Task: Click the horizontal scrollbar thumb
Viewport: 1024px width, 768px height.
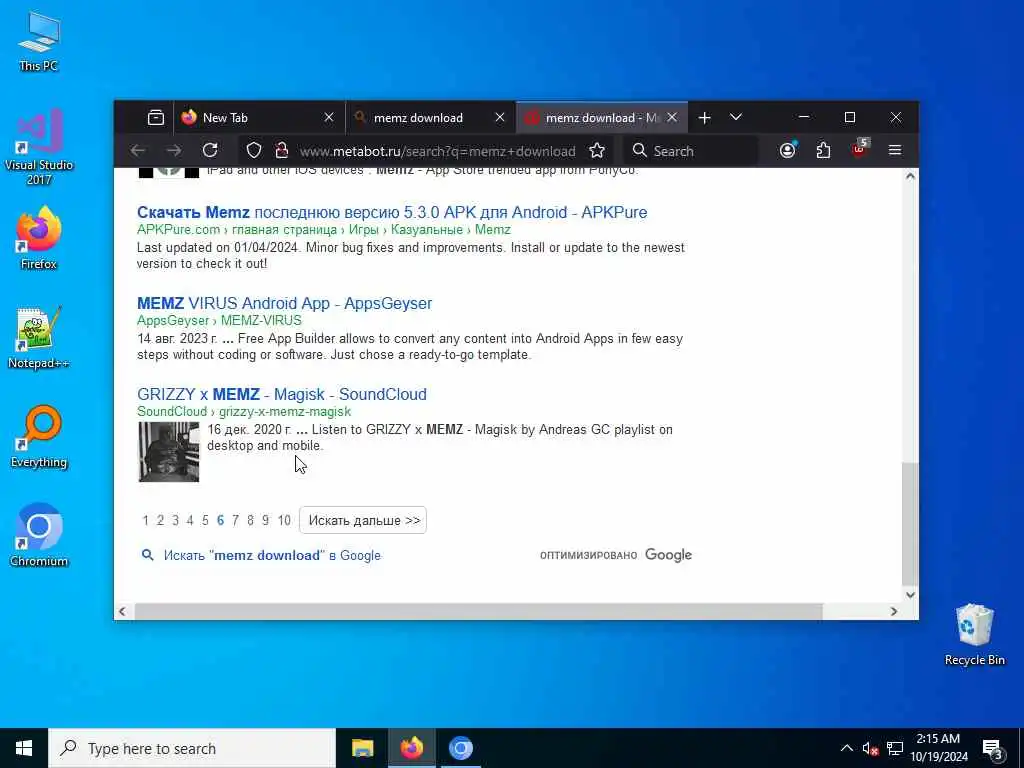Action: 478,612
